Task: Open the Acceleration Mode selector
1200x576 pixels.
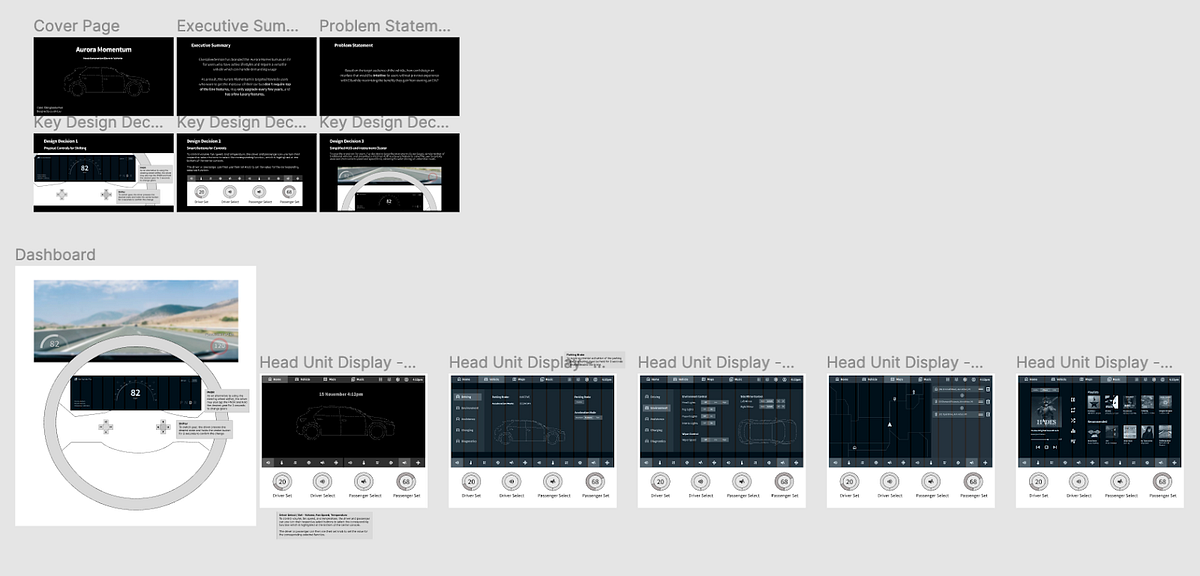Action: [x=589, y=418]
